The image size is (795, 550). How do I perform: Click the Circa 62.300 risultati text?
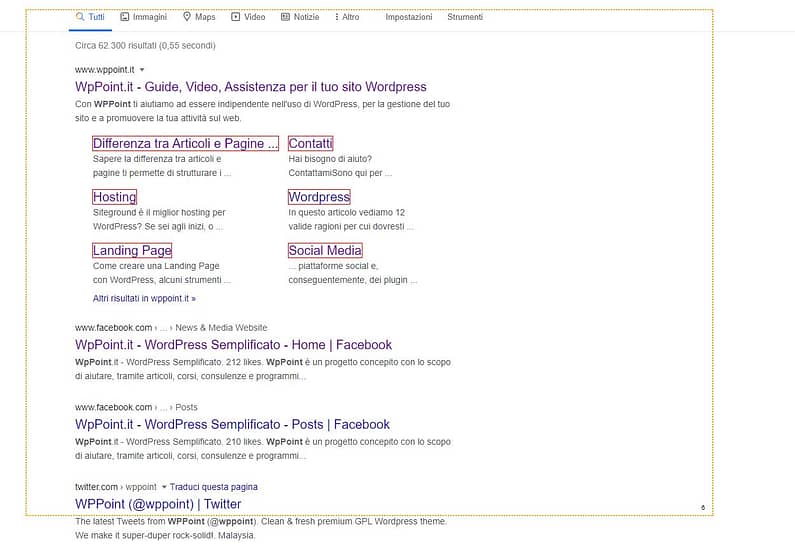click(145, 46)
